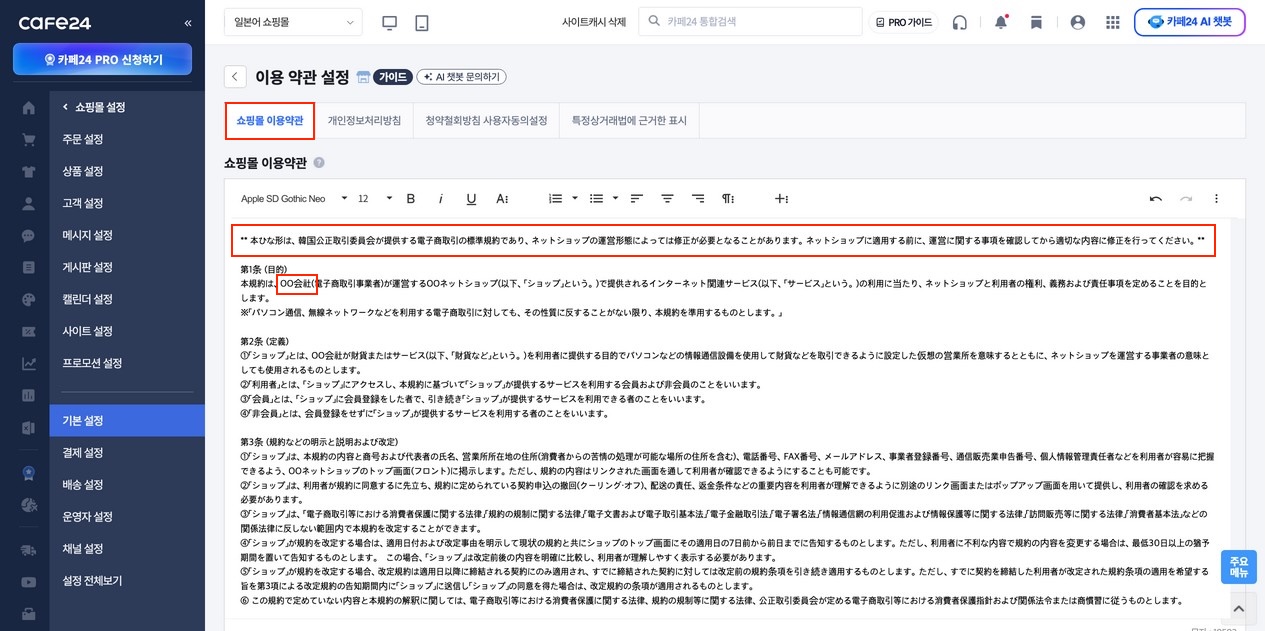Insert an ordered numbered list
This screenshot has height=631, width=1265.
pyautogui.click(x=555, y=199)
